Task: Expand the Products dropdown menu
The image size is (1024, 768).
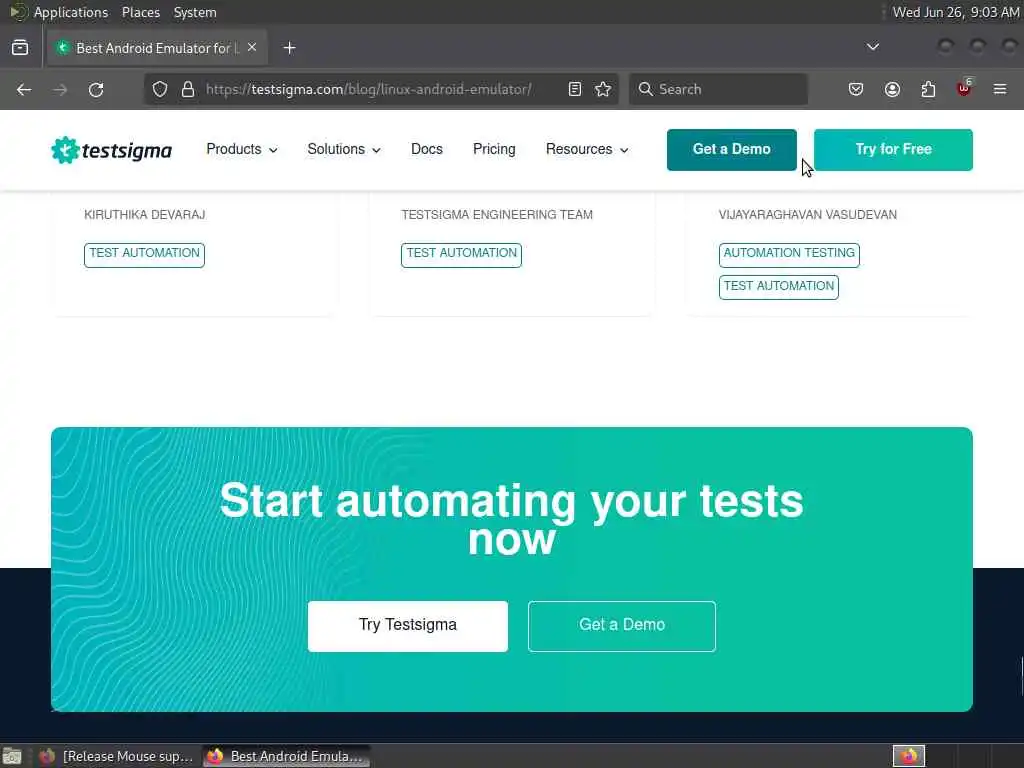Action: pos(242,150)
